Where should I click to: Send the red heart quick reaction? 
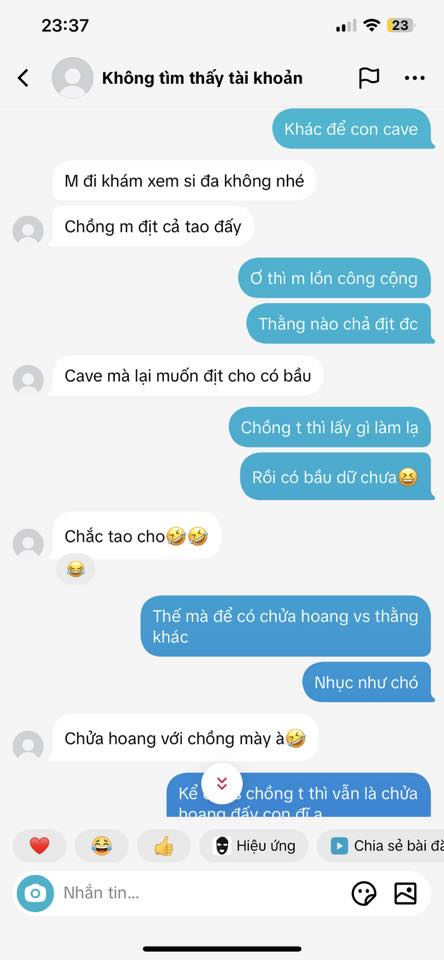[39, 846]
